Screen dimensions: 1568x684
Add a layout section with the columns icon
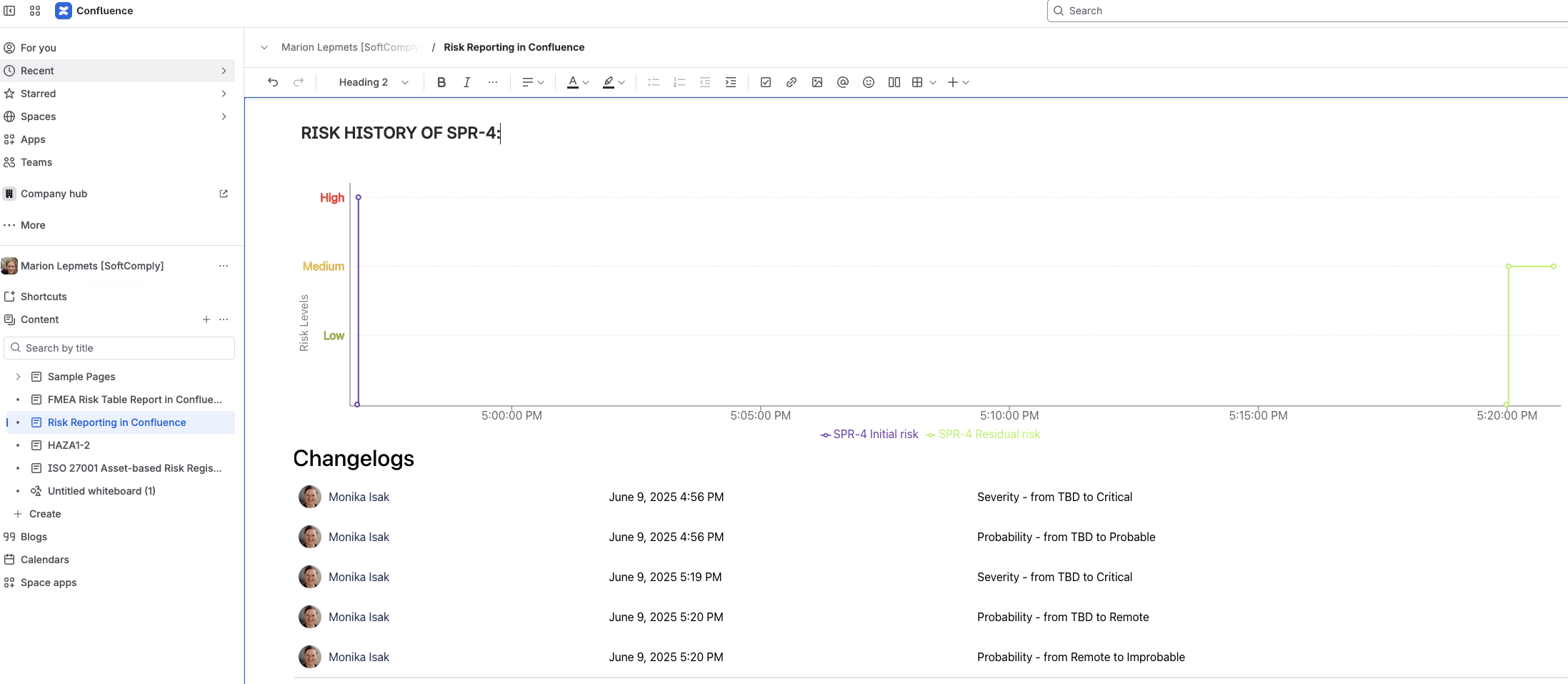point(894,82)
